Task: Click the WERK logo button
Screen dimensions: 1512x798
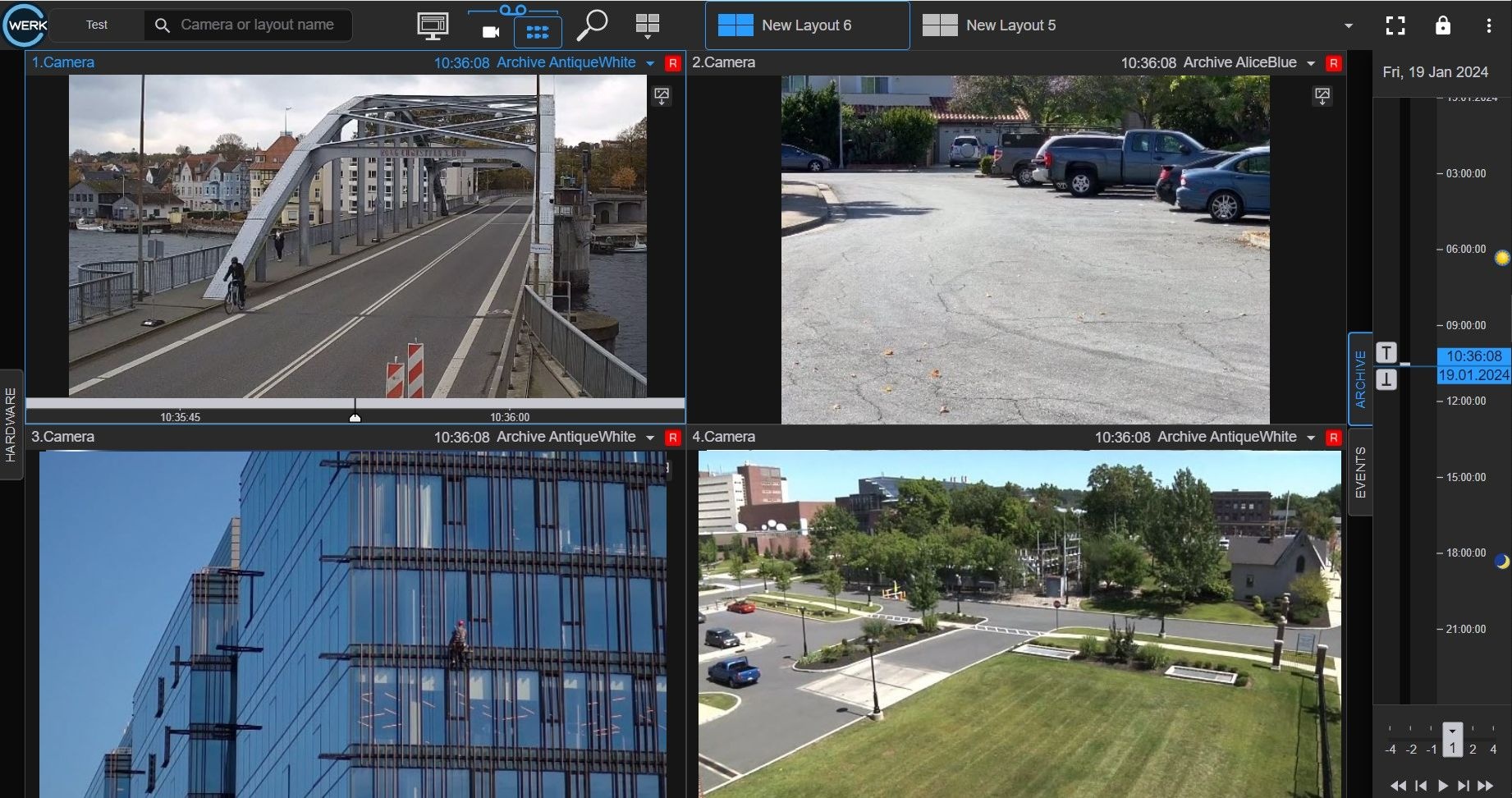Action: [26, 25]
